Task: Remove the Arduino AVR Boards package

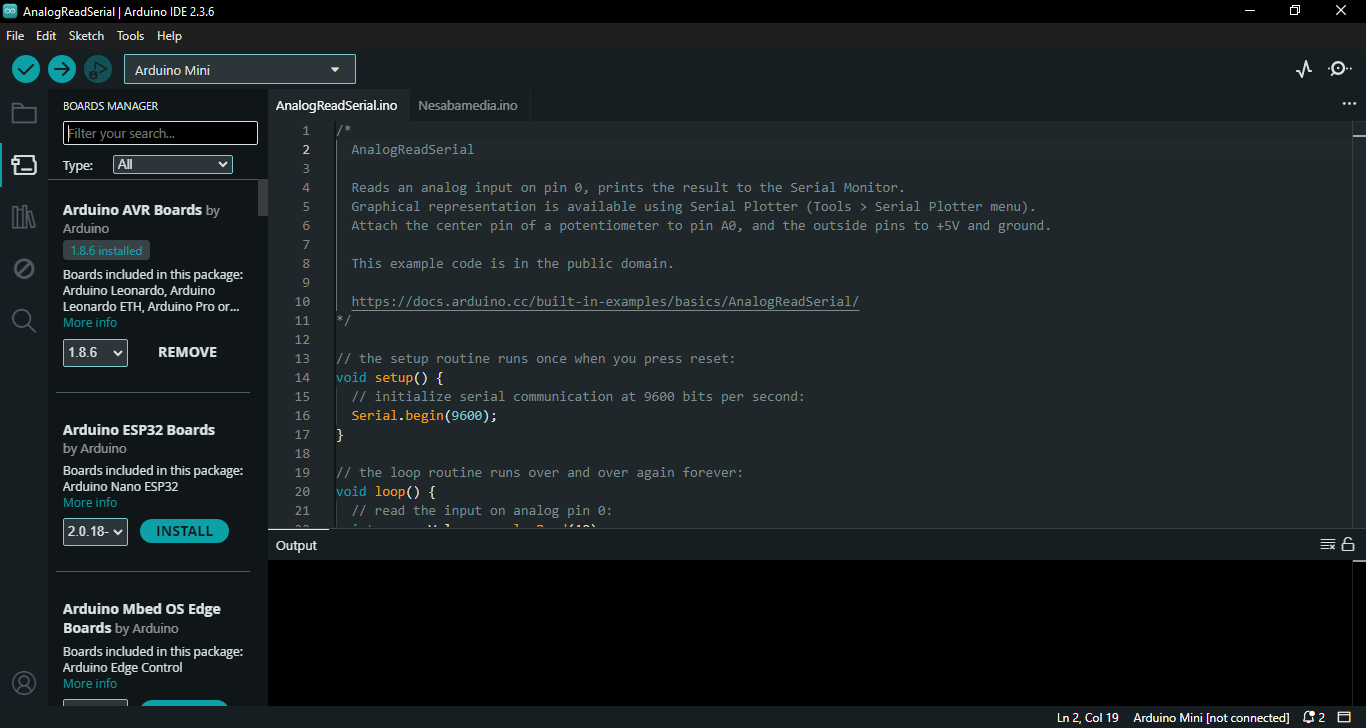Action: click(x=187, y=353)
